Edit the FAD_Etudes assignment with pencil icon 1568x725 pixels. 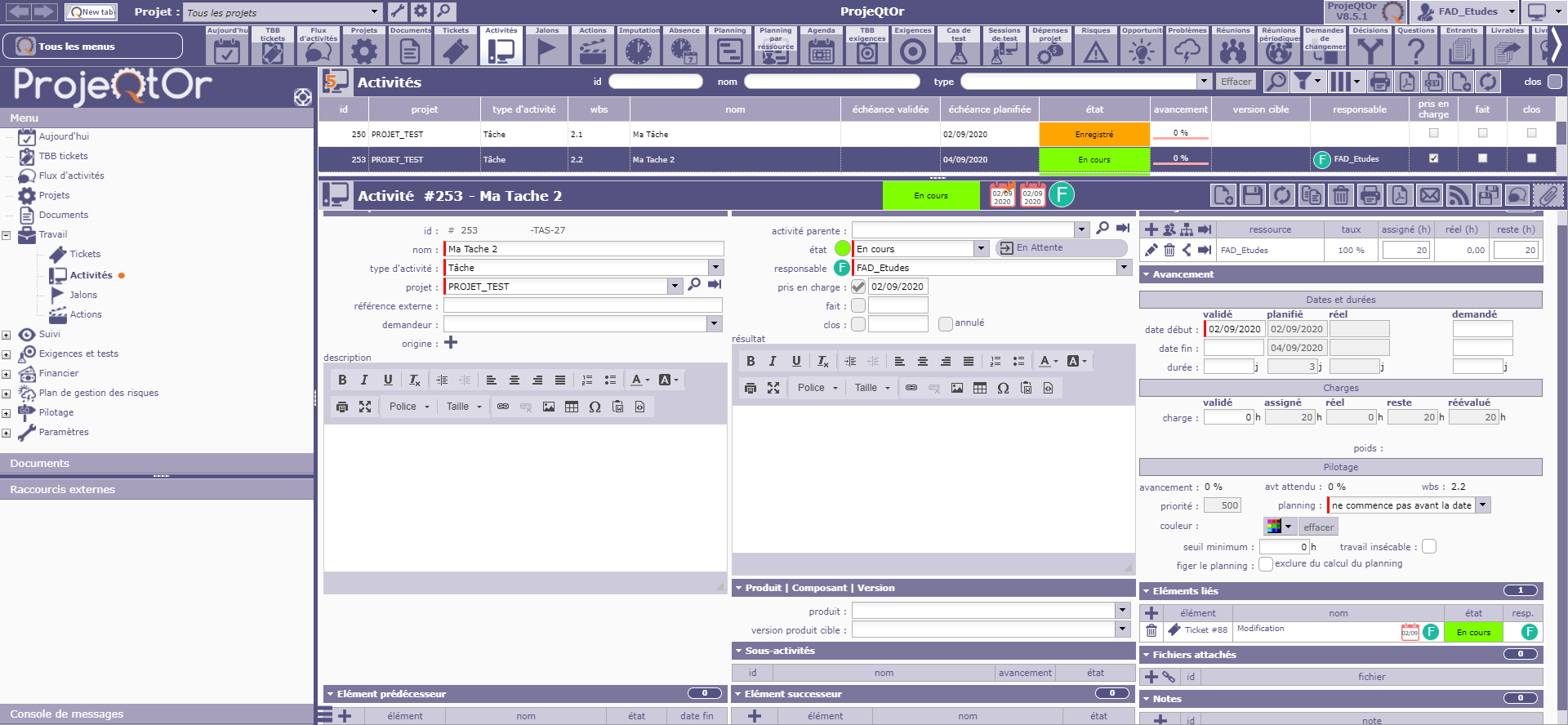click(1151, 250)
